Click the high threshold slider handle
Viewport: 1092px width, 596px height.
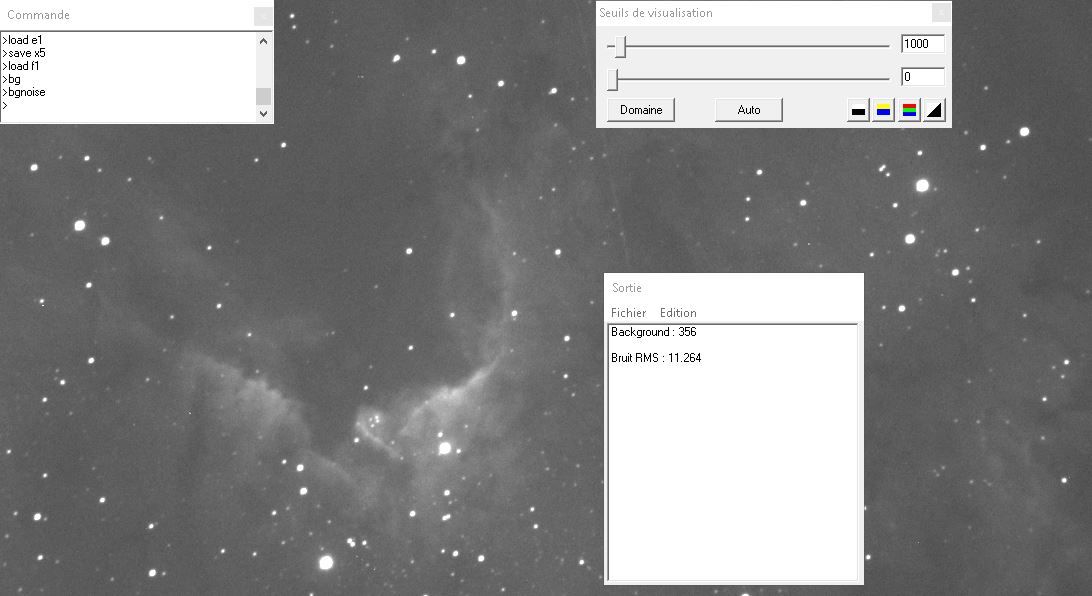pos(621,47)
